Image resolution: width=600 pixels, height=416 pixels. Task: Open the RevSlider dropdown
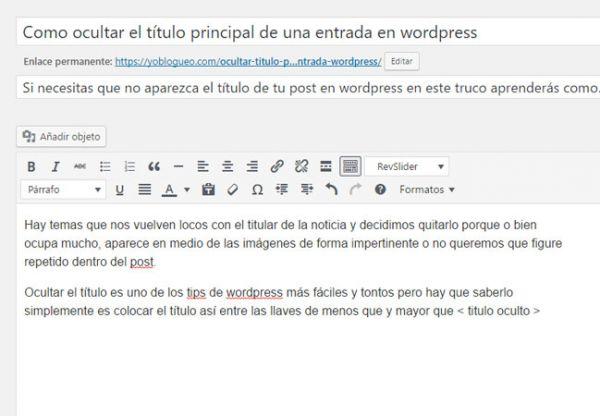(407, 166)
